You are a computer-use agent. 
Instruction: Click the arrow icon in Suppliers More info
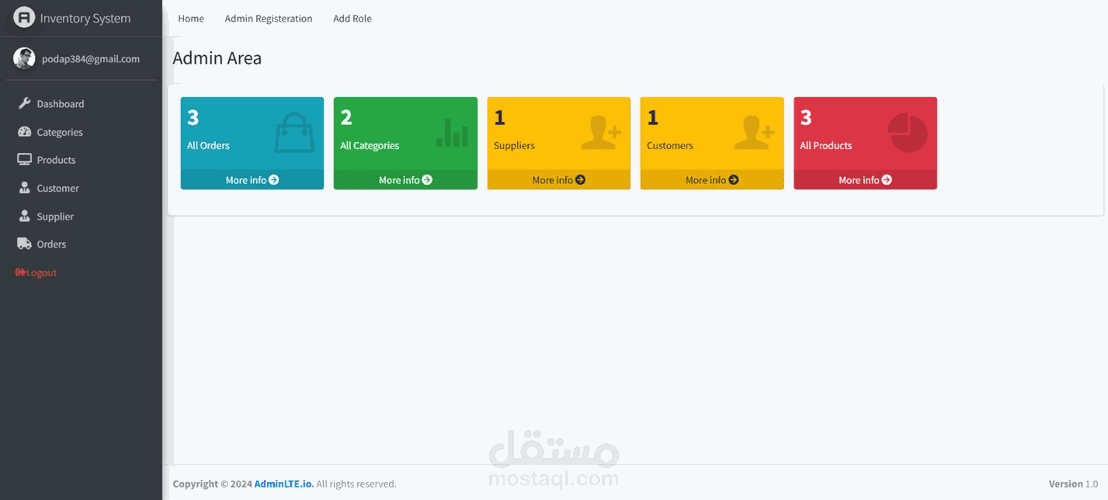click(x=580, y=180)
